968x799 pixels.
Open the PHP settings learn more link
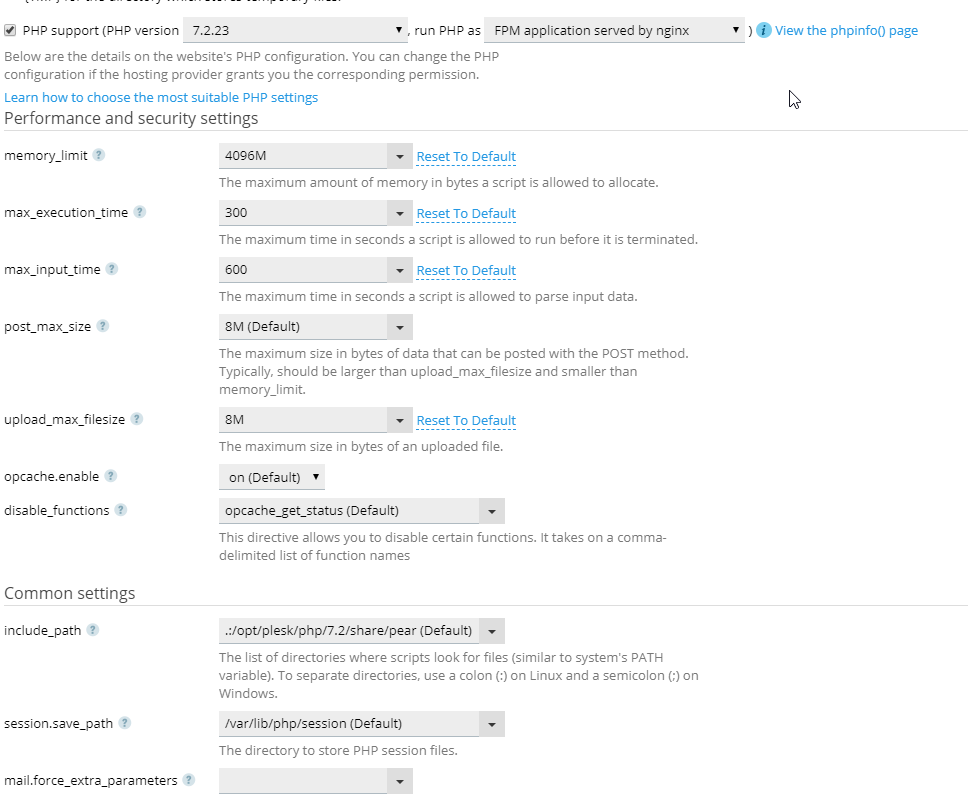161,97
